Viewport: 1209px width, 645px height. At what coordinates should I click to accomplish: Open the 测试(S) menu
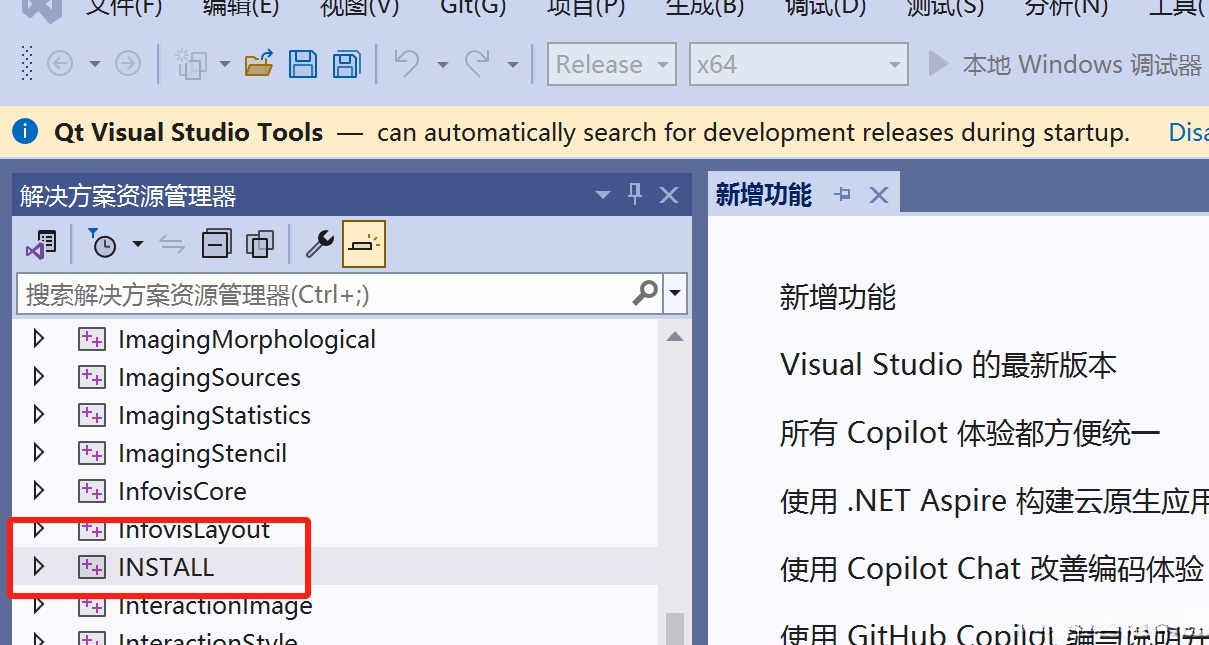coord(945,8)
